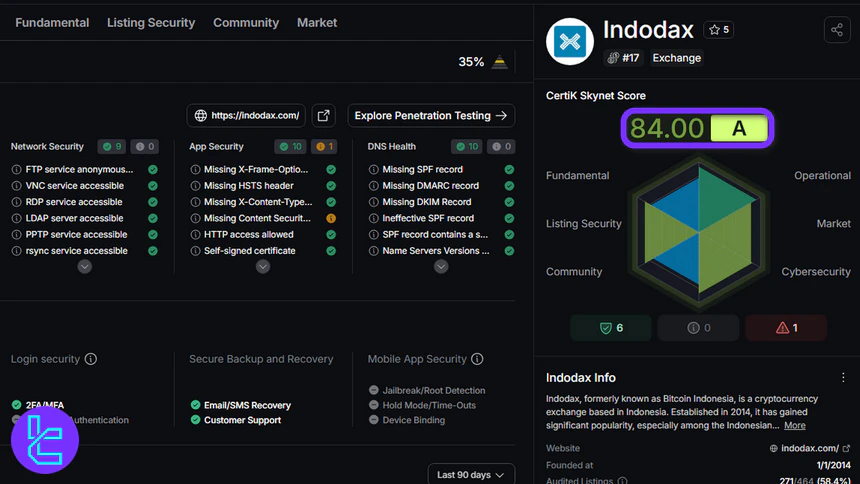Click the share icon button
The height and width of the screenshot is (484, 860).
click(837, 30)
